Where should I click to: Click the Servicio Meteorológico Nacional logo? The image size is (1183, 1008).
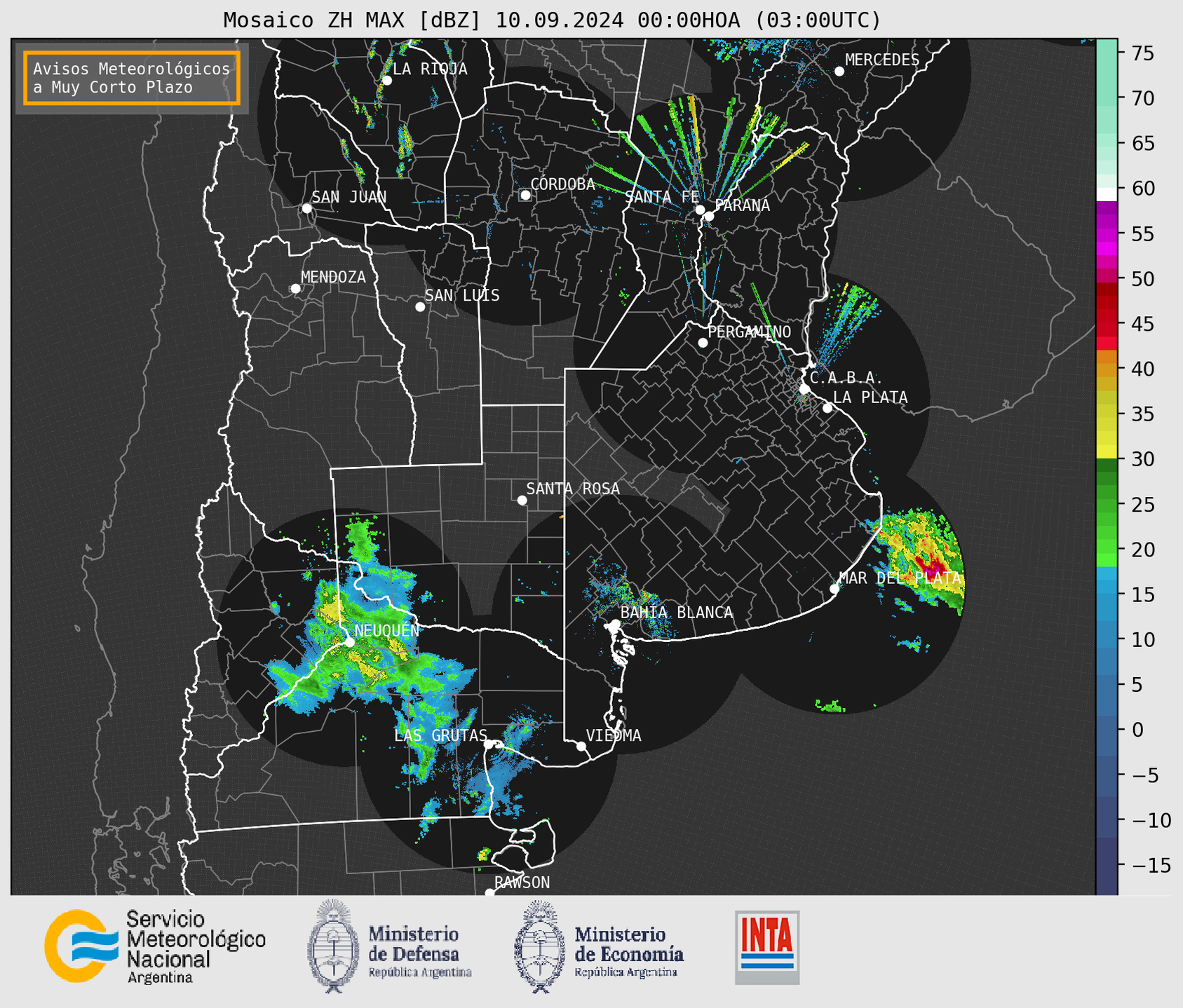[x=155, y=946]
